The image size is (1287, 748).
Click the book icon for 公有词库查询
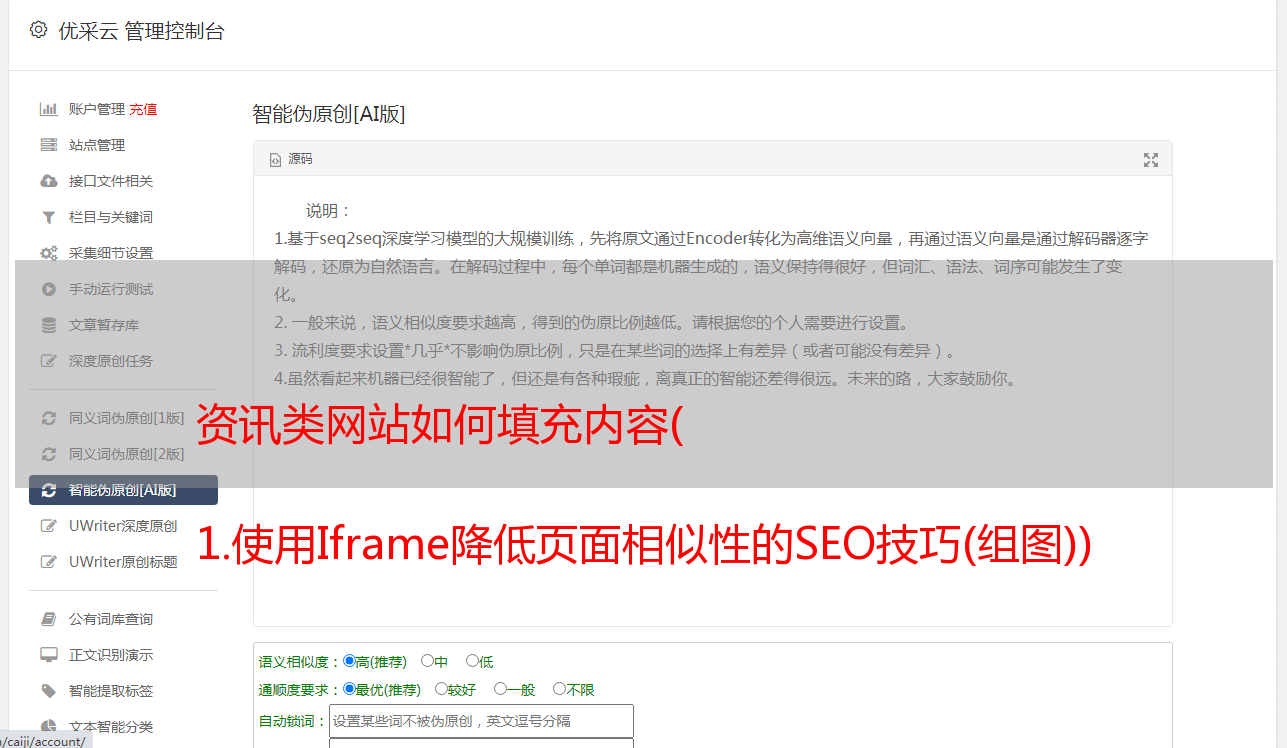[48, 619]
